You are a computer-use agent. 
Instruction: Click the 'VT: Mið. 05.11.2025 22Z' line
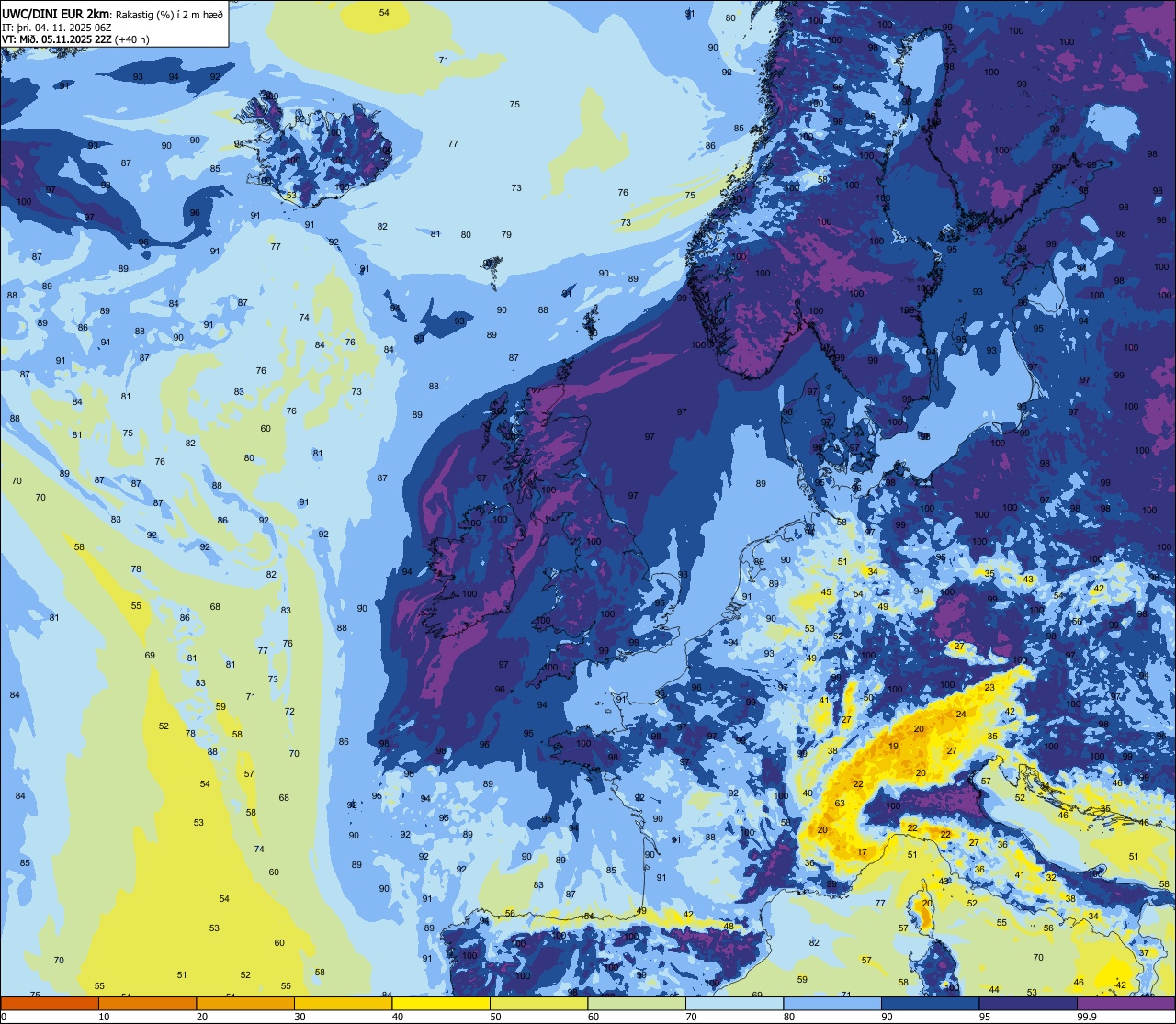coord(56,39)
